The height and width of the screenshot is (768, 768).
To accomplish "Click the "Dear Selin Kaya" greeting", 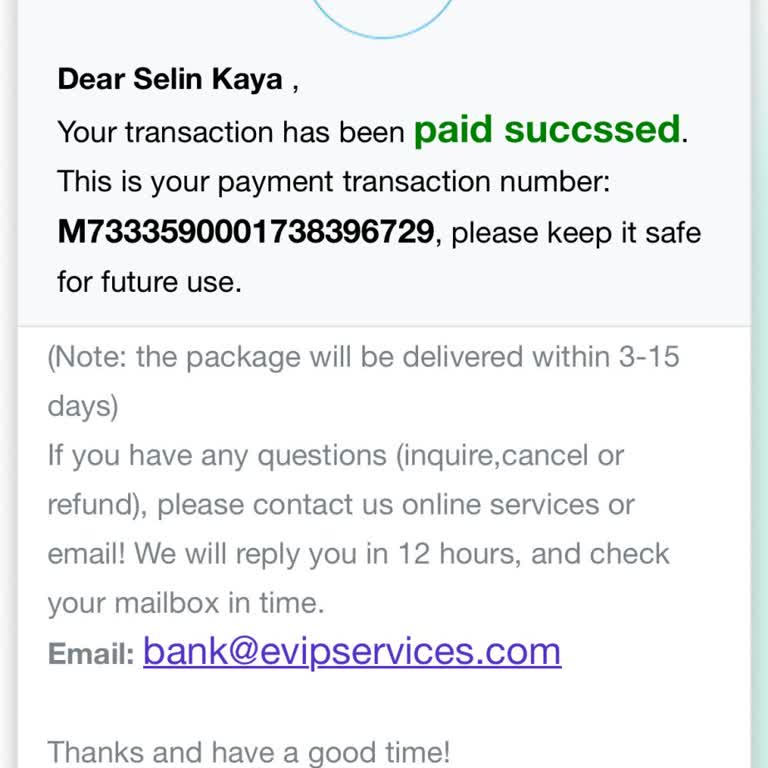I will click(170, 80).
